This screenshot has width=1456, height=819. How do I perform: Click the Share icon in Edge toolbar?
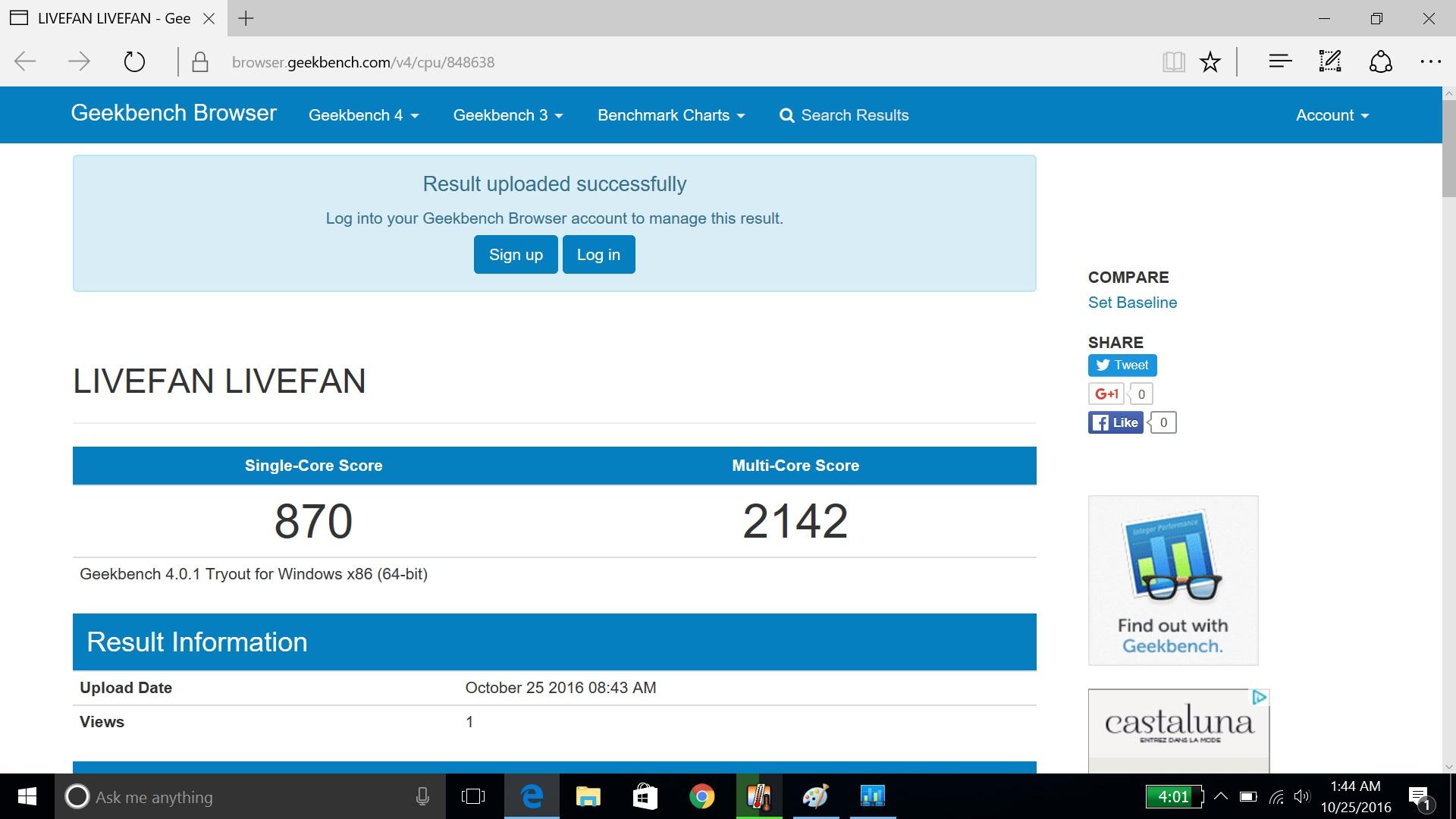click(1380, 61)
